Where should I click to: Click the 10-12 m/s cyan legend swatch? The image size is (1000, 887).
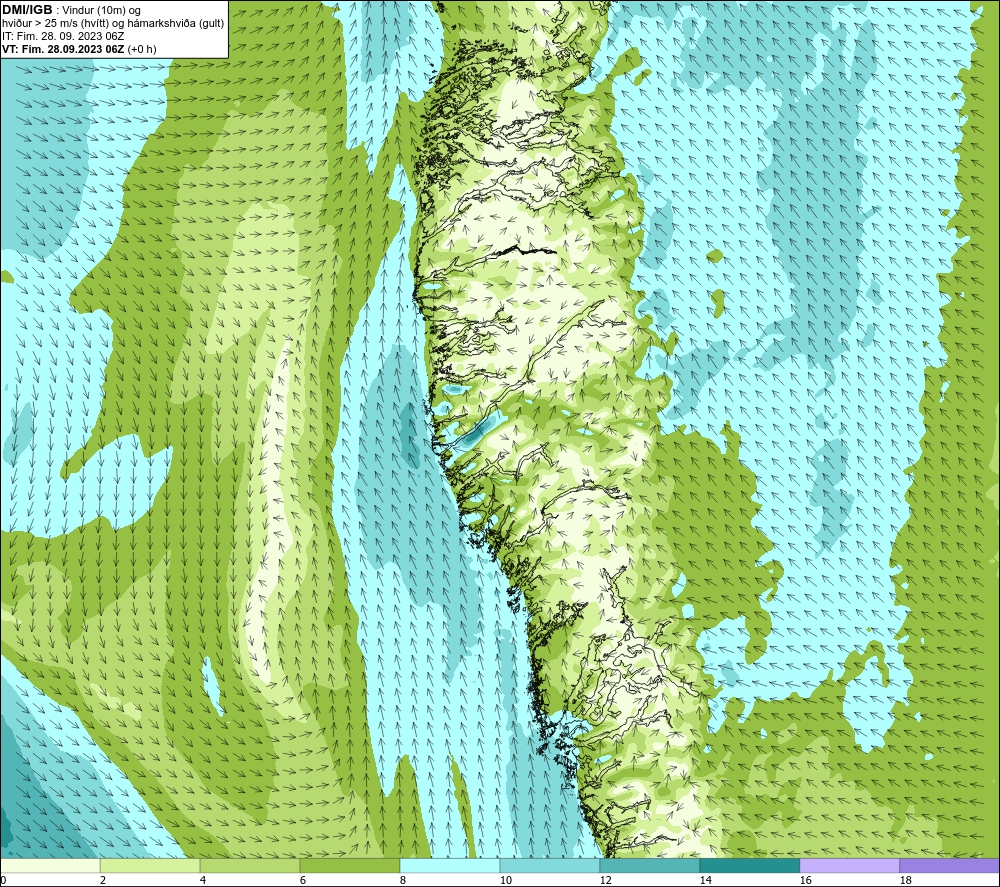point(550,865)
